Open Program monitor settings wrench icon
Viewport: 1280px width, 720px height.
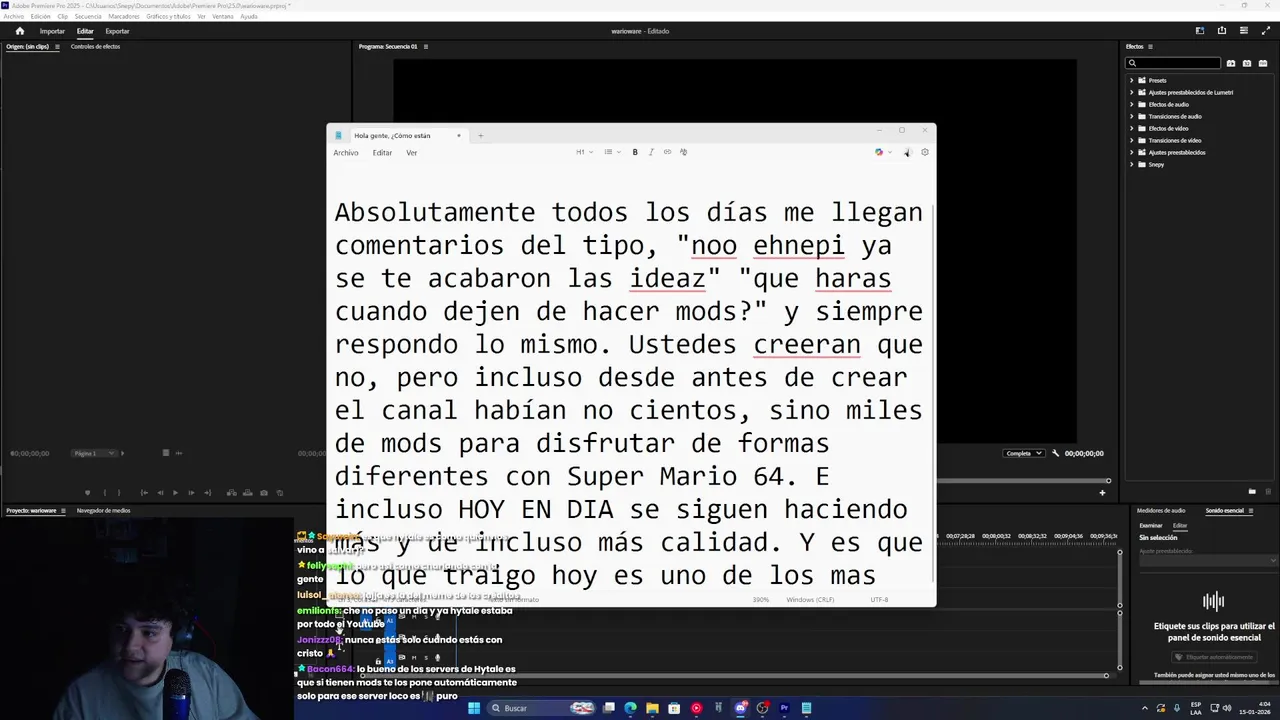[1055, 453]
